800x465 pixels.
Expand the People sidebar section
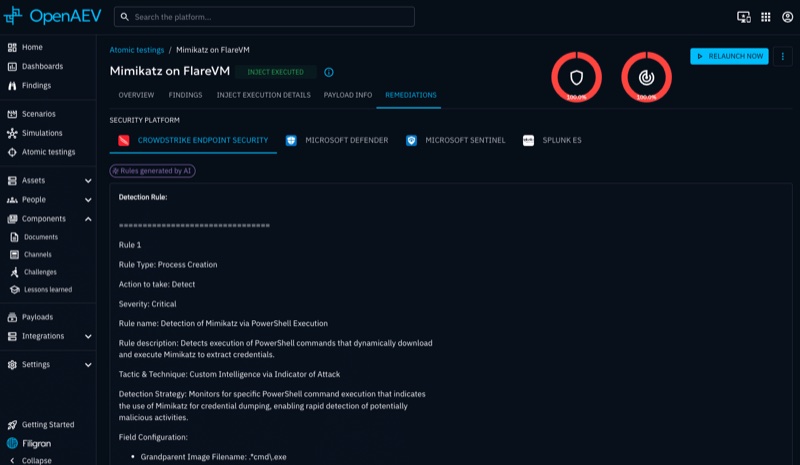point(88,200)
